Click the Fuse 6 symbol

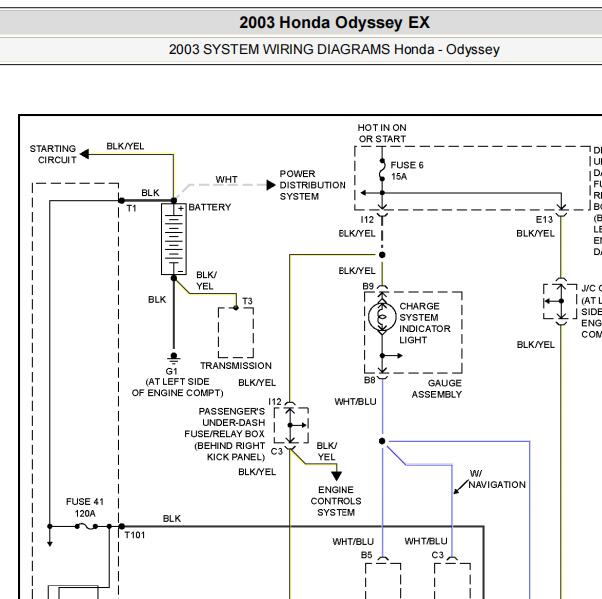click(x=382, y=170)
